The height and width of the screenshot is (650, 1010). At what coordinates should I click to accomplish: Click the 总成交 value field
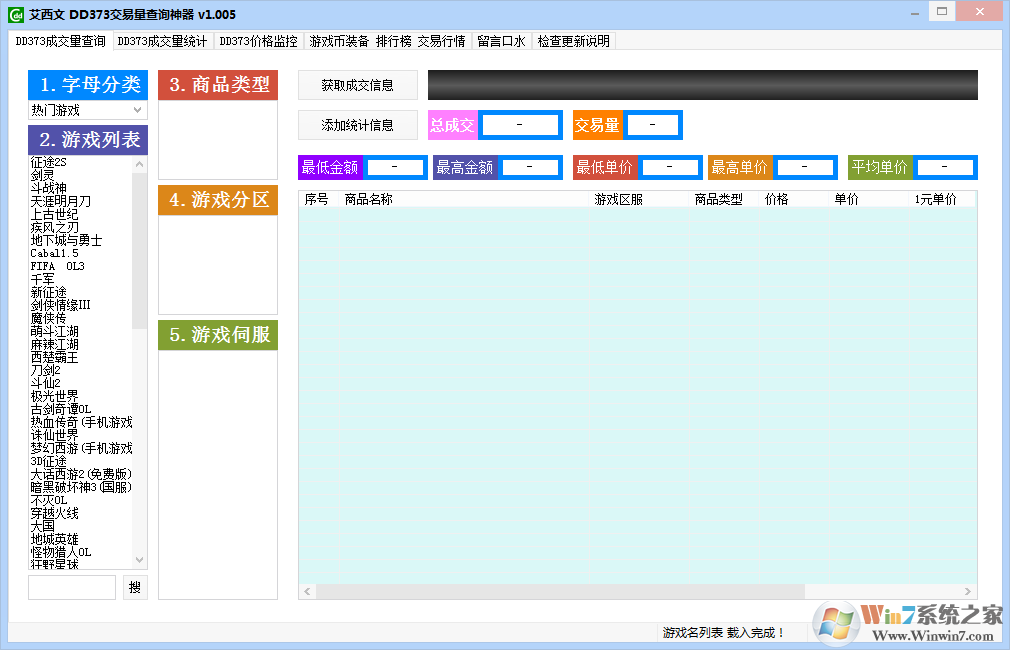519,125
